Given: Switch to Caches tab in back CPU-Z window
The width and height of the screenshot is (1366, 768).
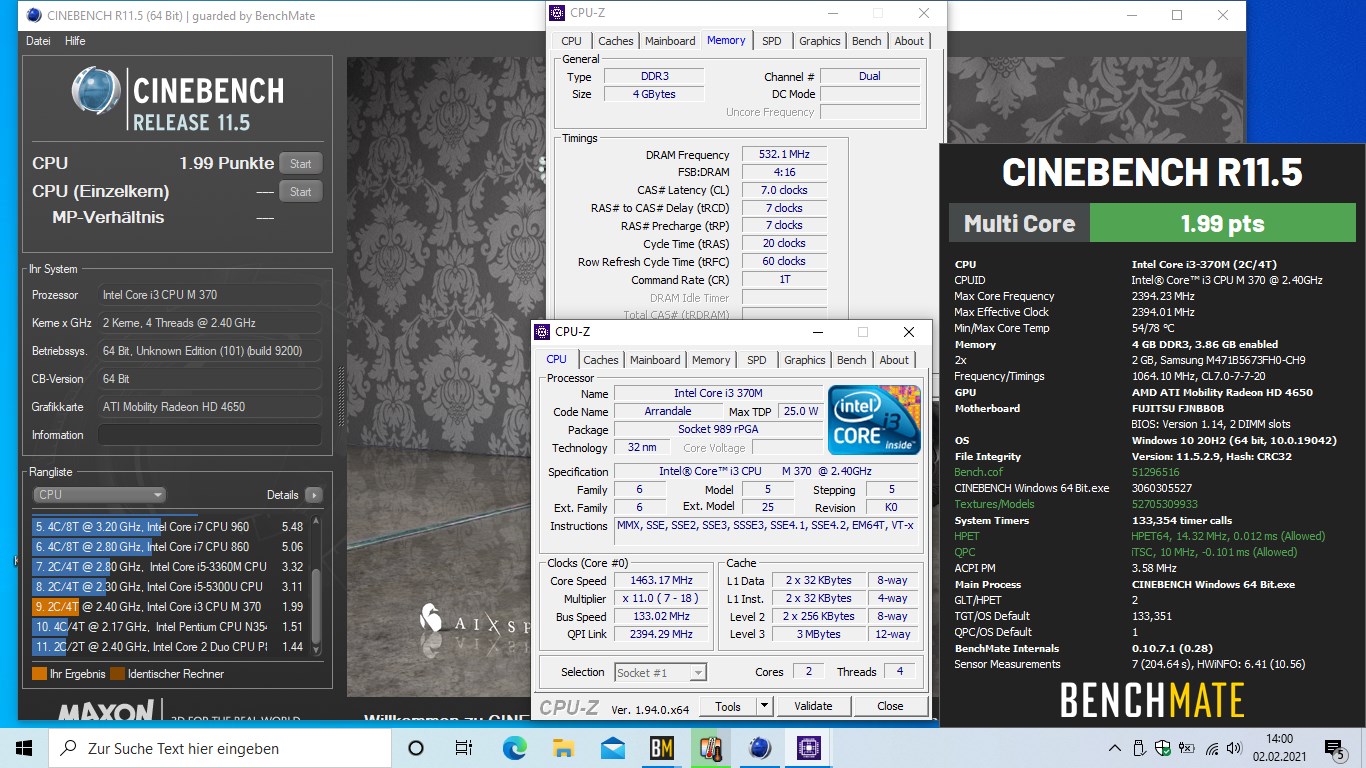Looking at the screenshot, I should [x=615, y=41].
